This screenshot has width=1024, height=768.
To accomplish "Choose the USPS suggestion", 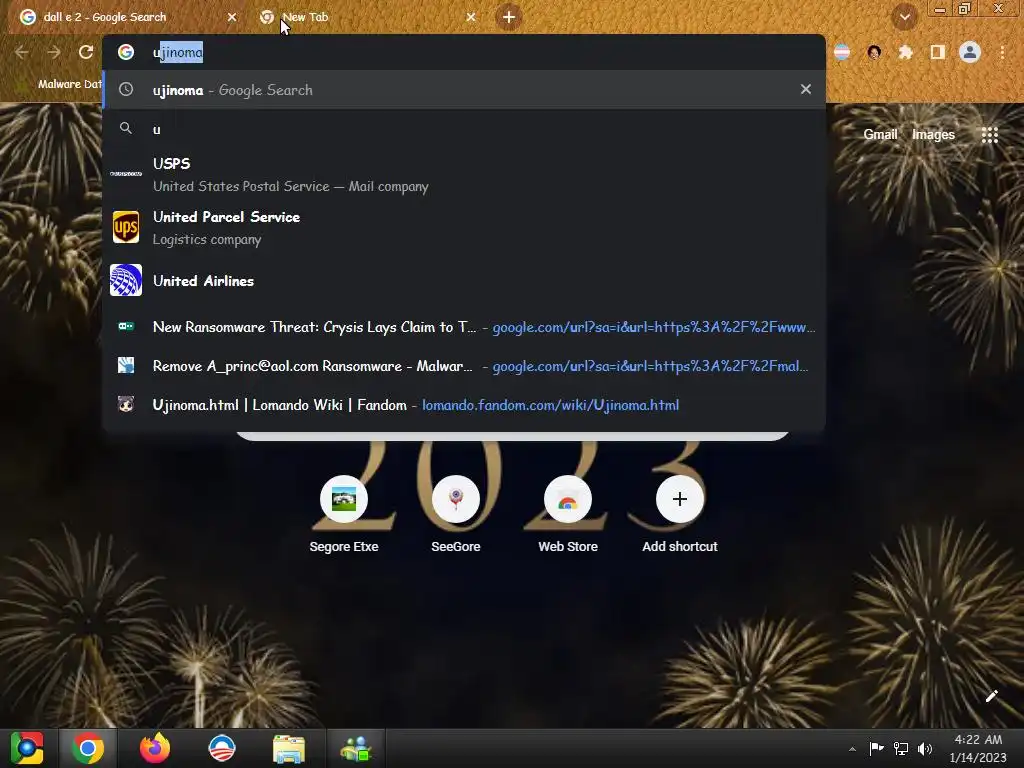I will tap(464, 174).
